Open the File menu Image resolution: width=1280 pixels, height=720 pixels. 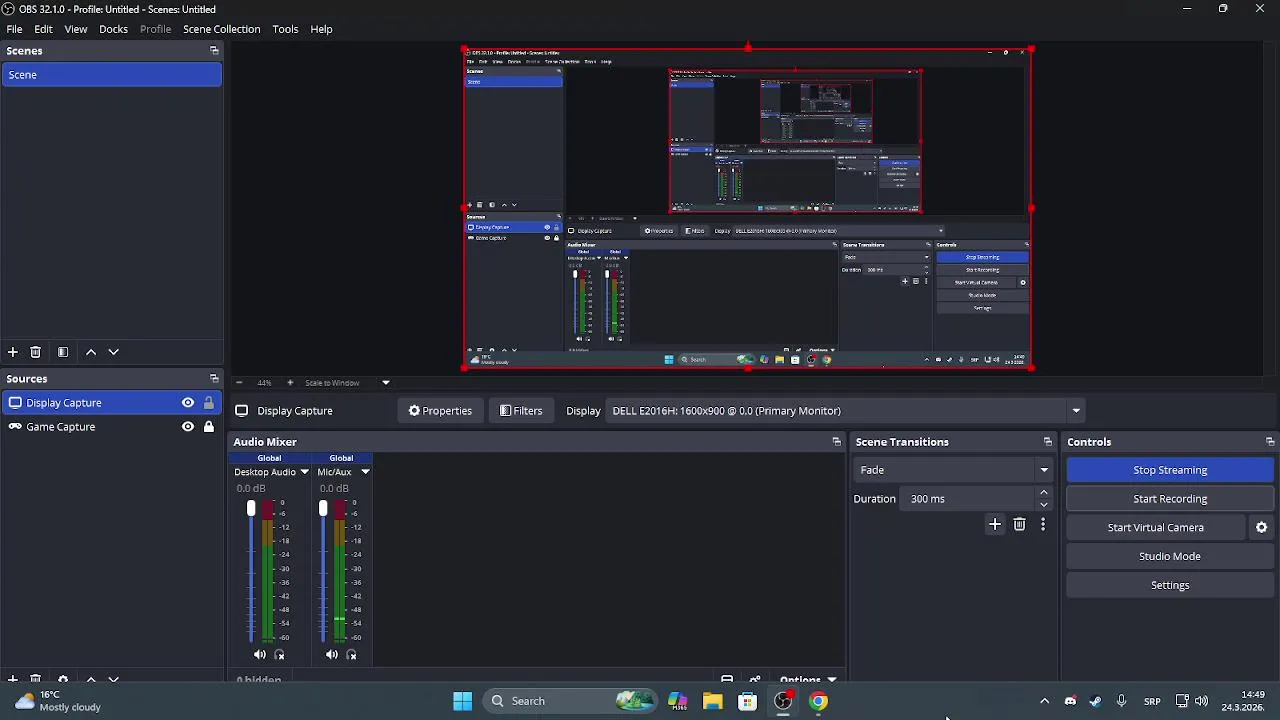point(15,29)
